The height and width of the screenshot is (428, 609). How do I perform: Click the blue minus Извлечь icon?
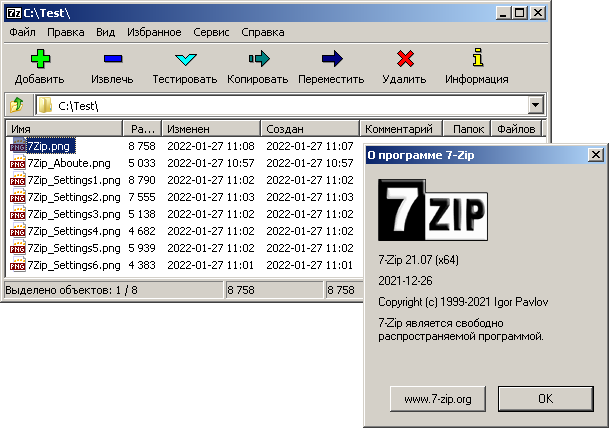[x=113, y=59]
